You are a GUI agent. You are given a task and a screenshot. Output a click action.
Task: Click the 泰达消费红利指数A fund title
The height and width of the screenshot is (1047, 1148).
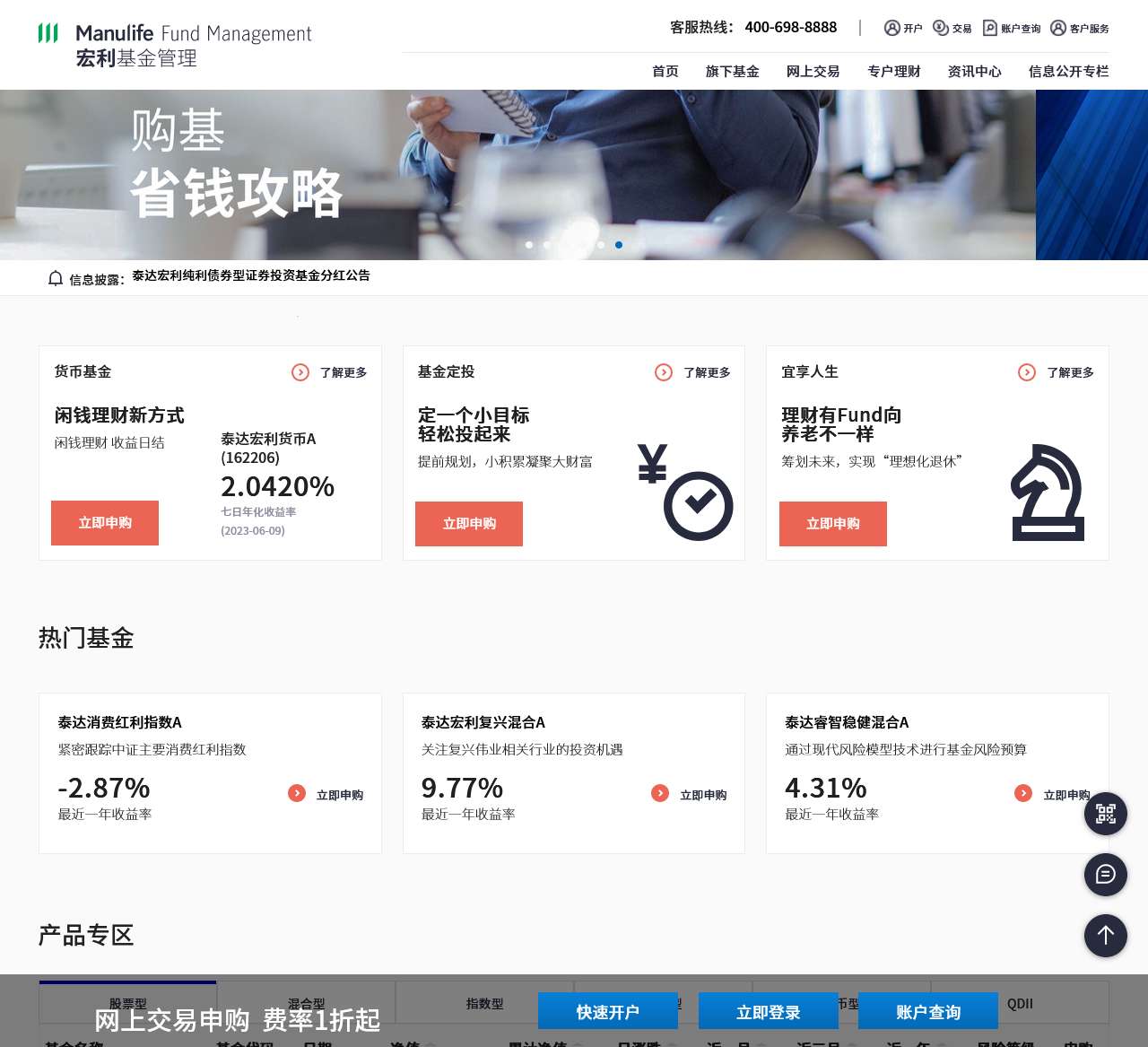pyautogui.click(x=120, y=722)
